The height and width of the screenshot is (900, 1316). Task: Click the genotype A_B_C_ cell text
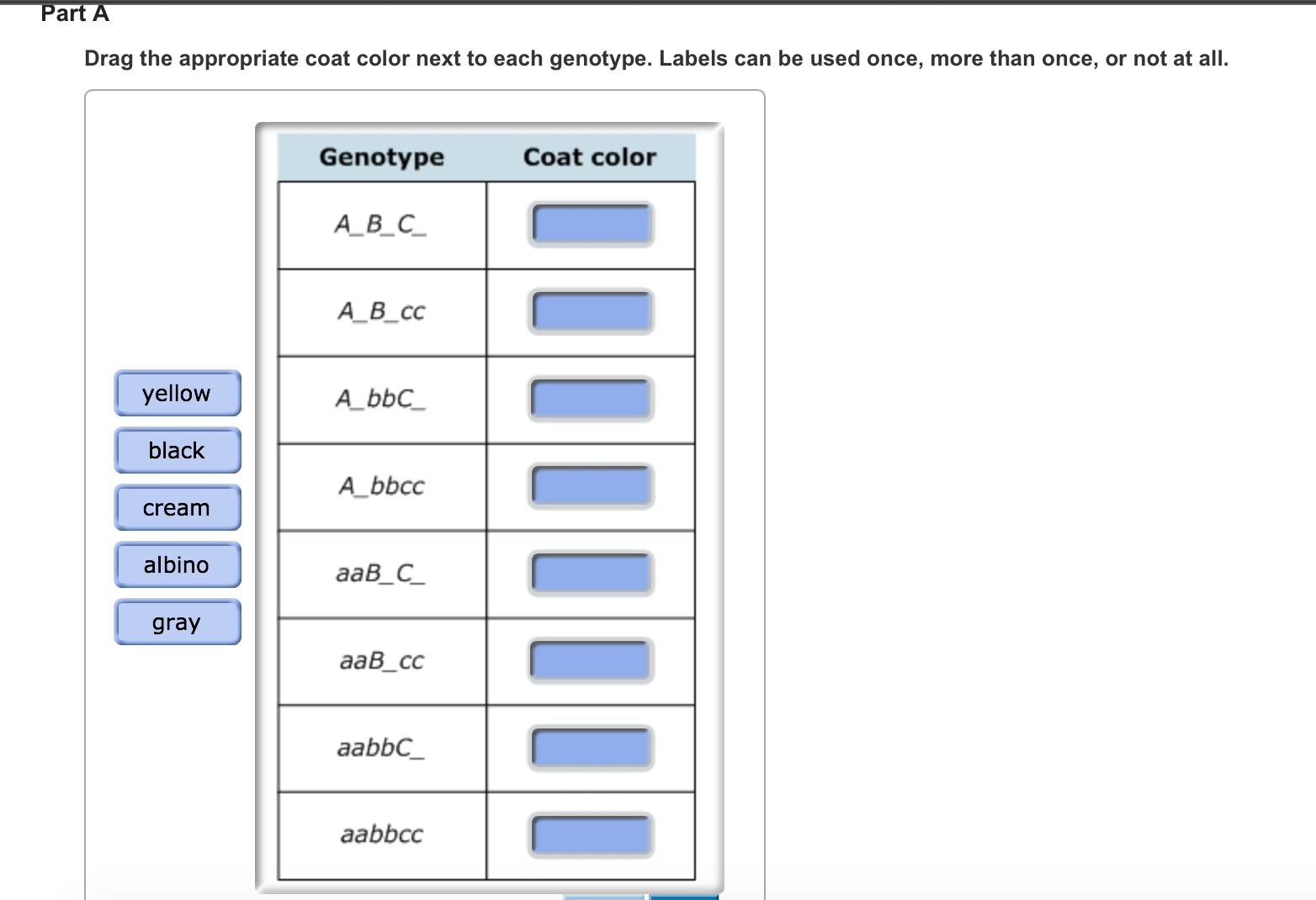(380, 223)
